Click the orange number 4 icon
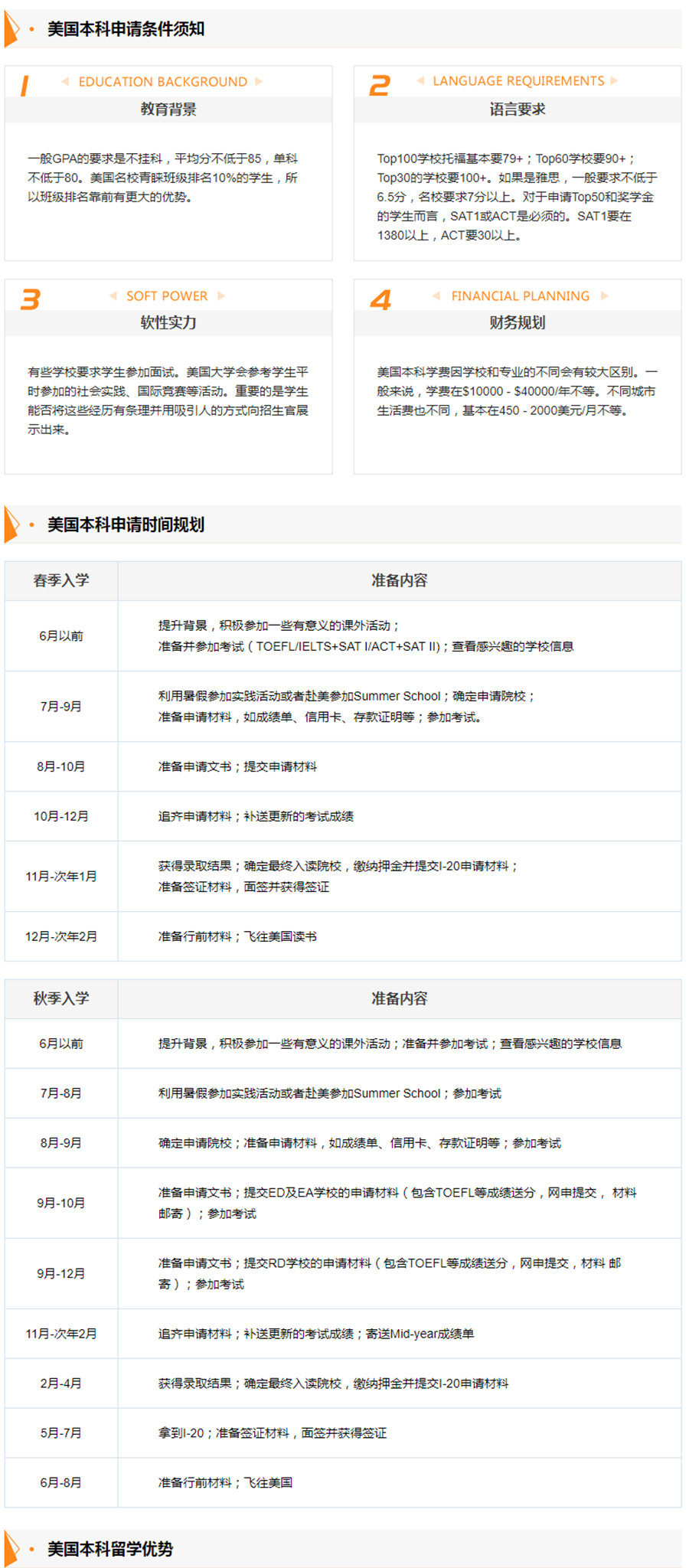The image size is (689, 1568). click(380, 299)
